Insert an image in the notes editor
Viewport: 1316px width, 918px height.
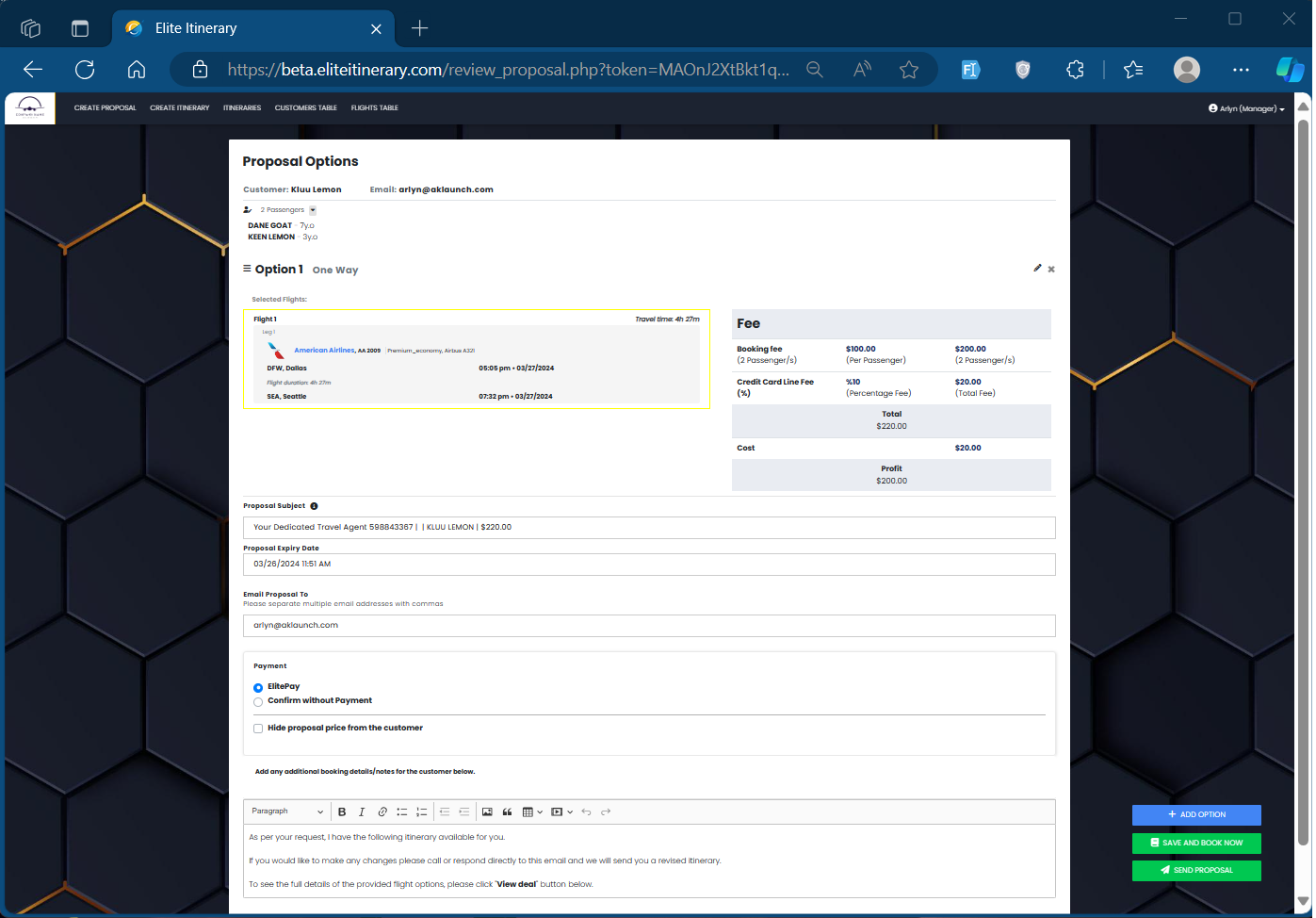487,811
